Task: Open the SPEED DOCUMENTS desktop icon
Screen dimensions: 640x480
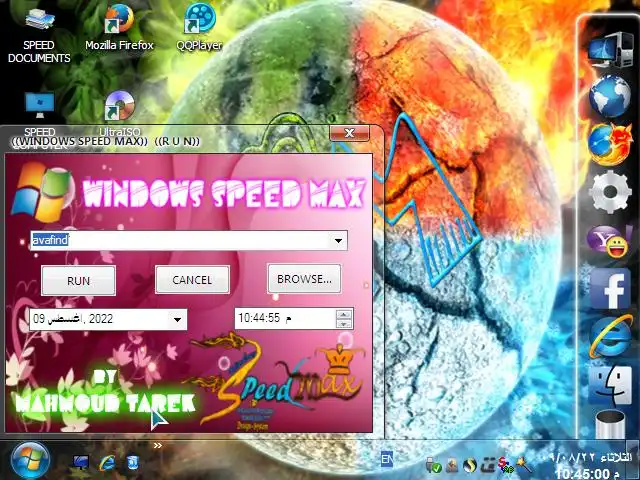Action: (39, 33)
